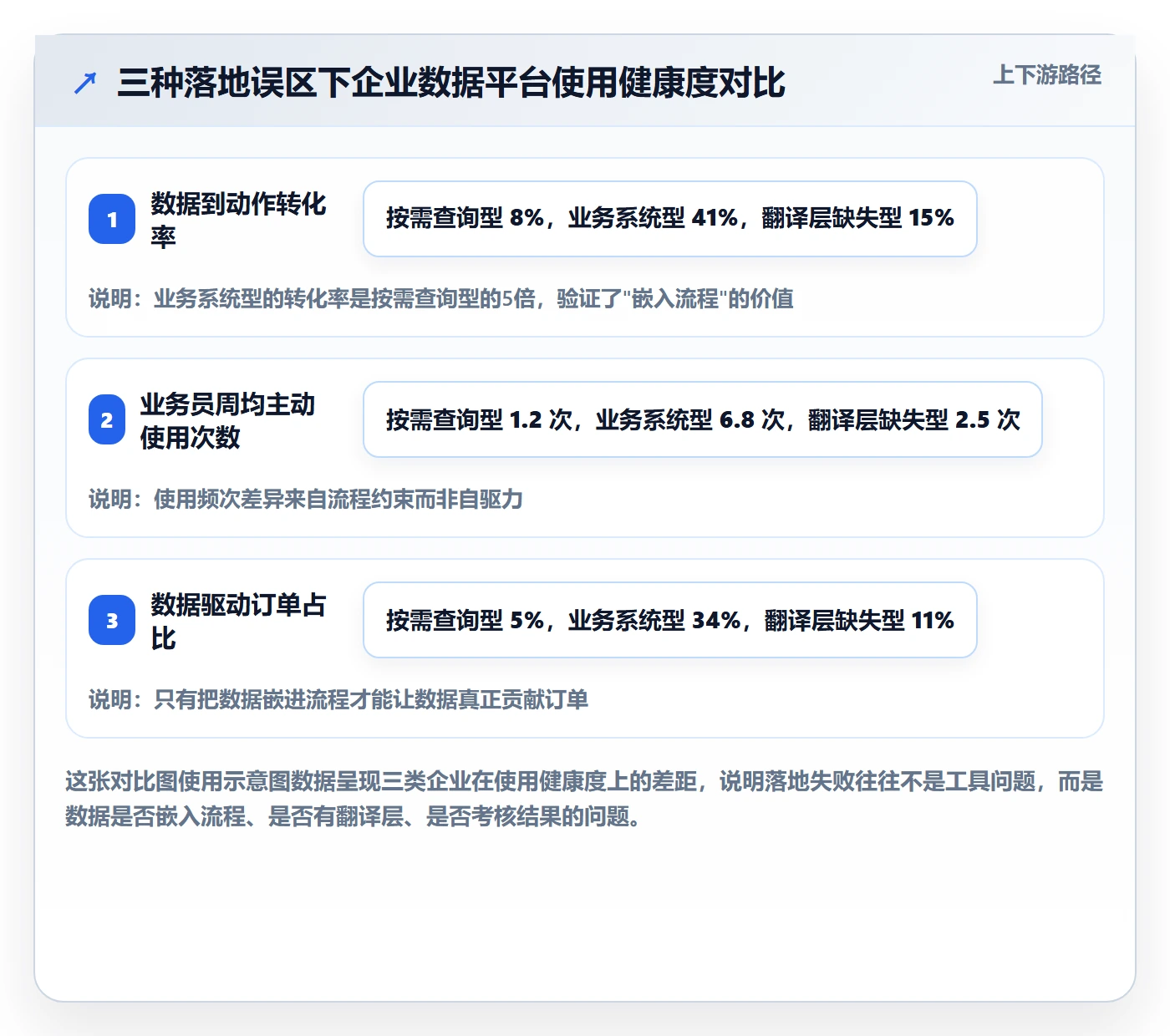Click the note about 业务系统型的转化率是按需查询型的5倍
Image resolution: width=1170 pixels, height=1036 pixels.
point(441,298)
